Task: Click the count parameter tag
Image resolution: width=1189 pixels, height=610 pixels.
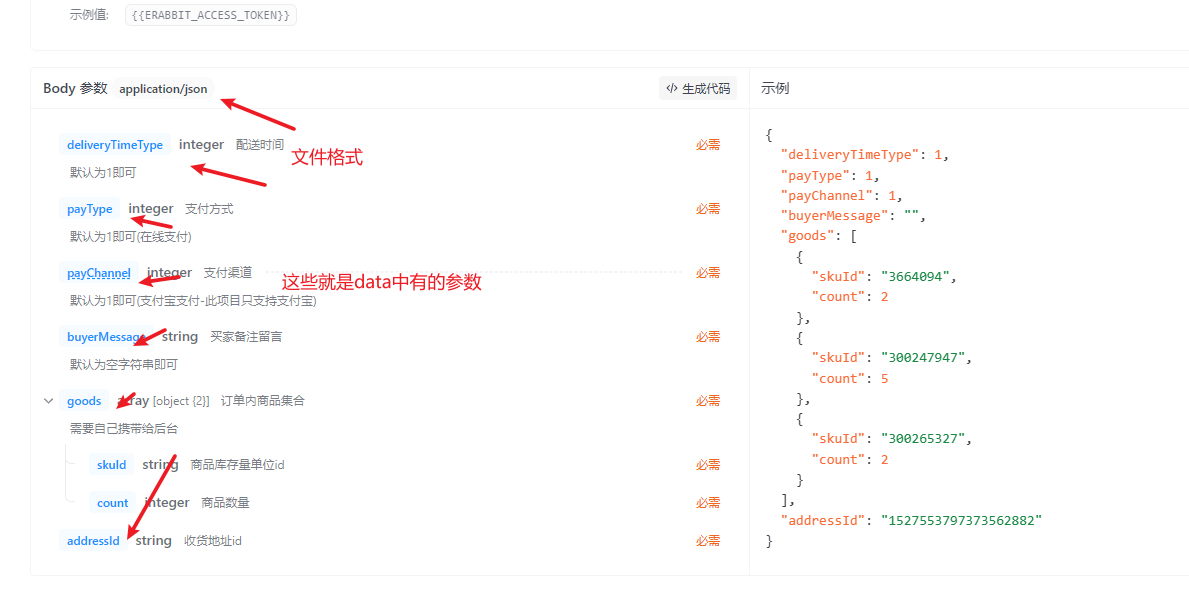Action: [x=113, y=502]
